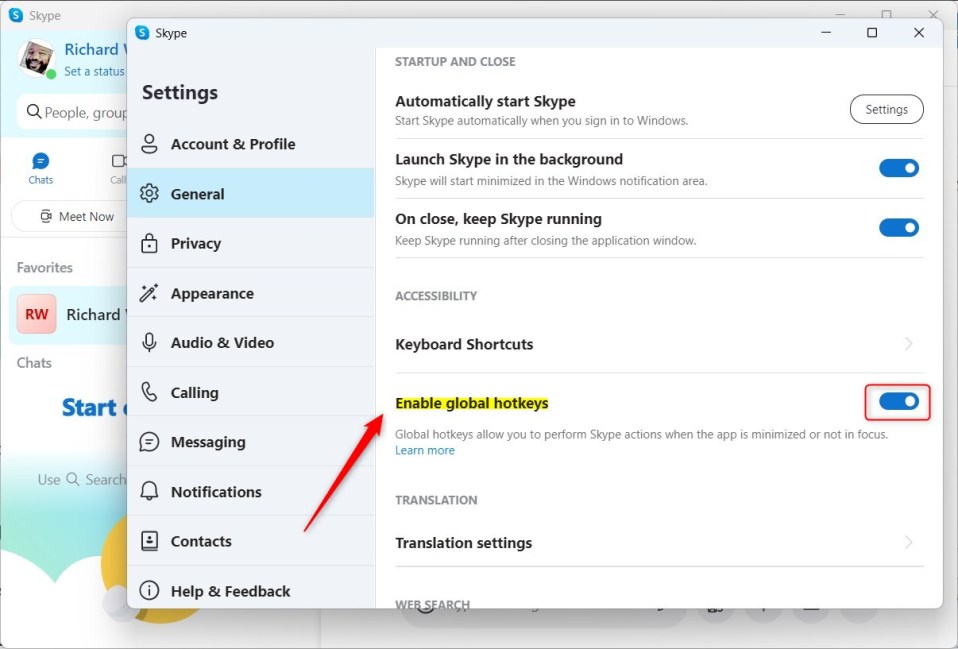
Task: Open Messaging settings
Action: (x=251, y=441)
